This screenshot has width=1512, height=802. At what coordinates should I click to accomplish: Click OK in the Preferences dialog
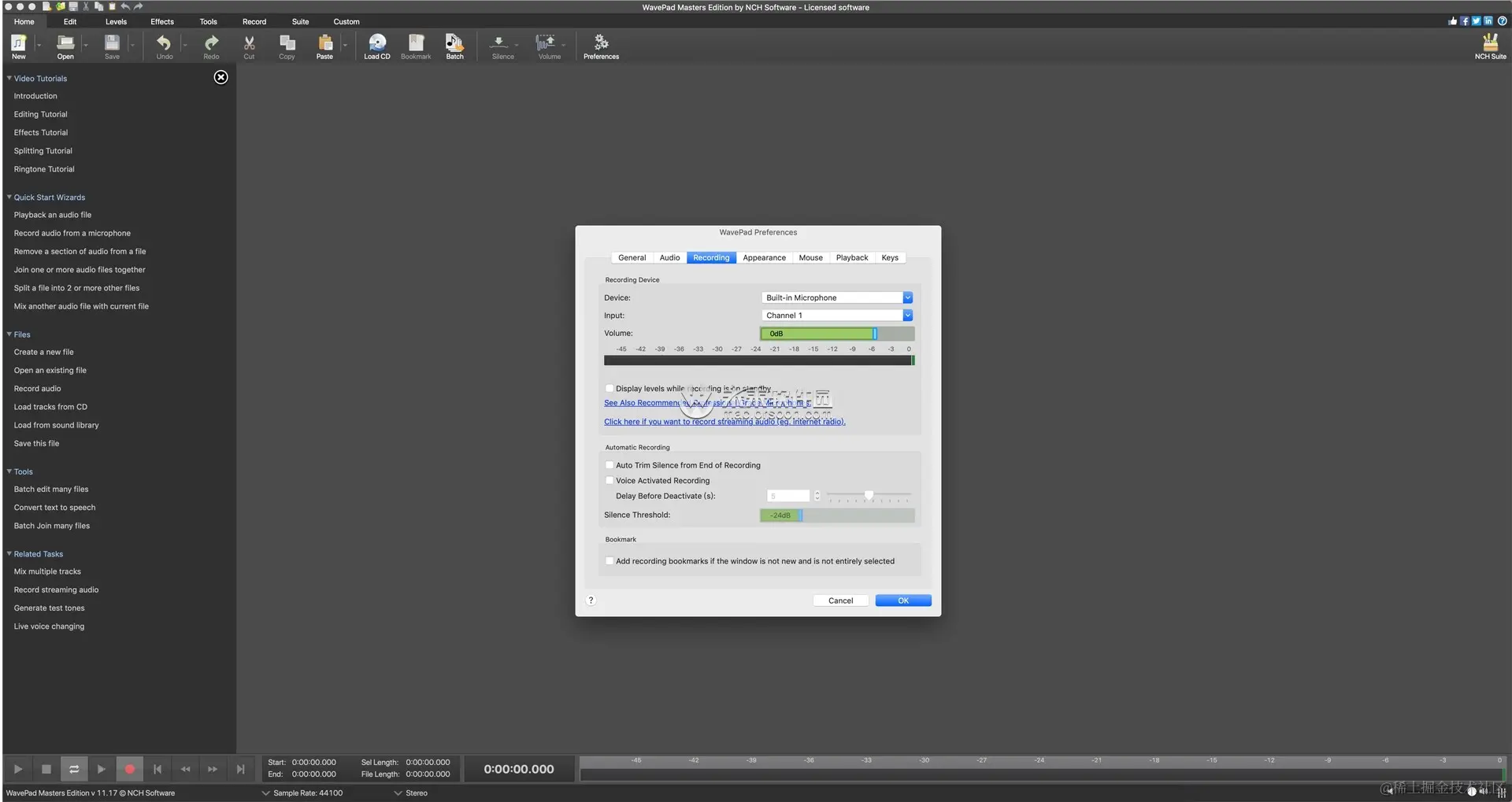[903, 601]
